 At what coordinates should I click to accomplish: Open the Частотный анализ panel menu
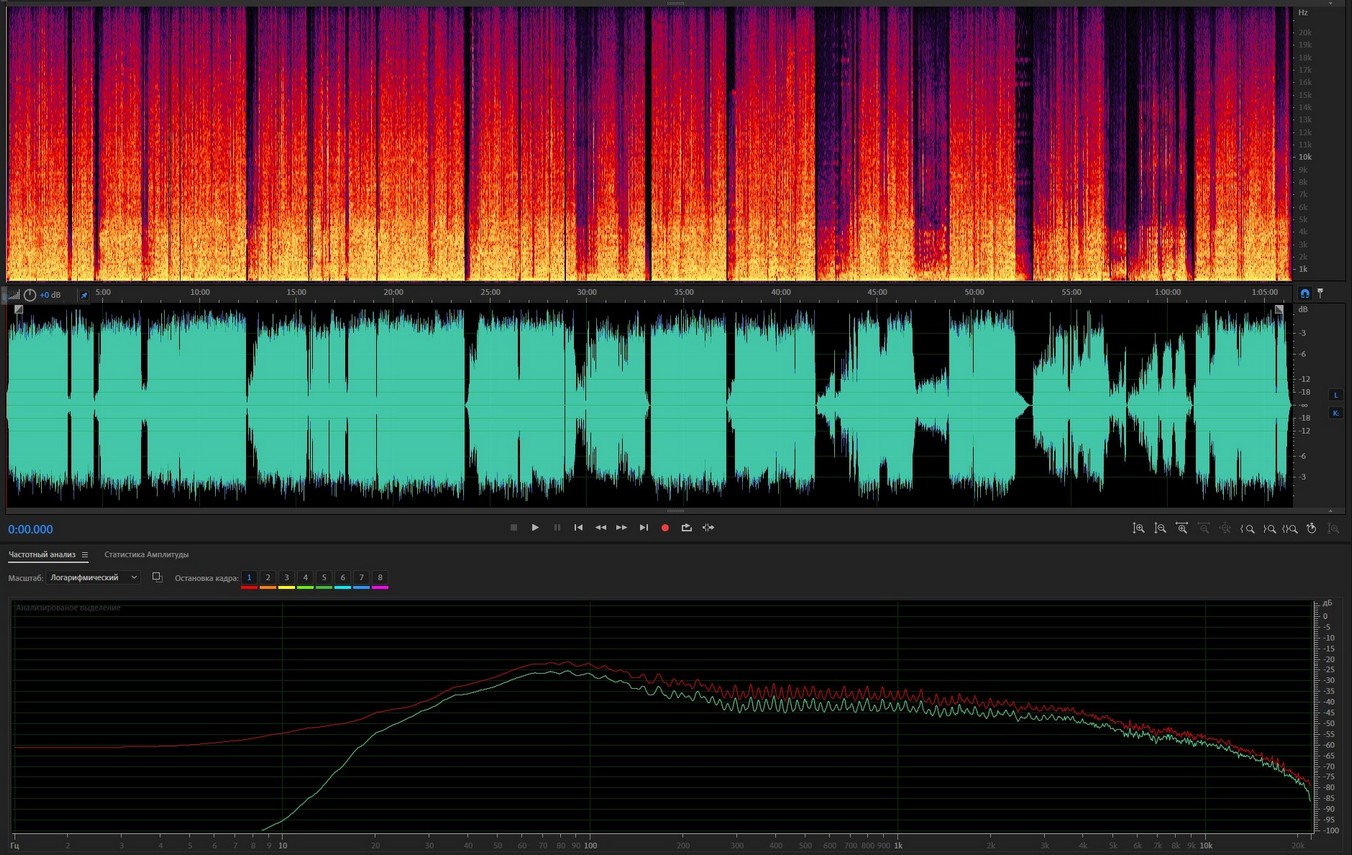click(x=85, y=555)
